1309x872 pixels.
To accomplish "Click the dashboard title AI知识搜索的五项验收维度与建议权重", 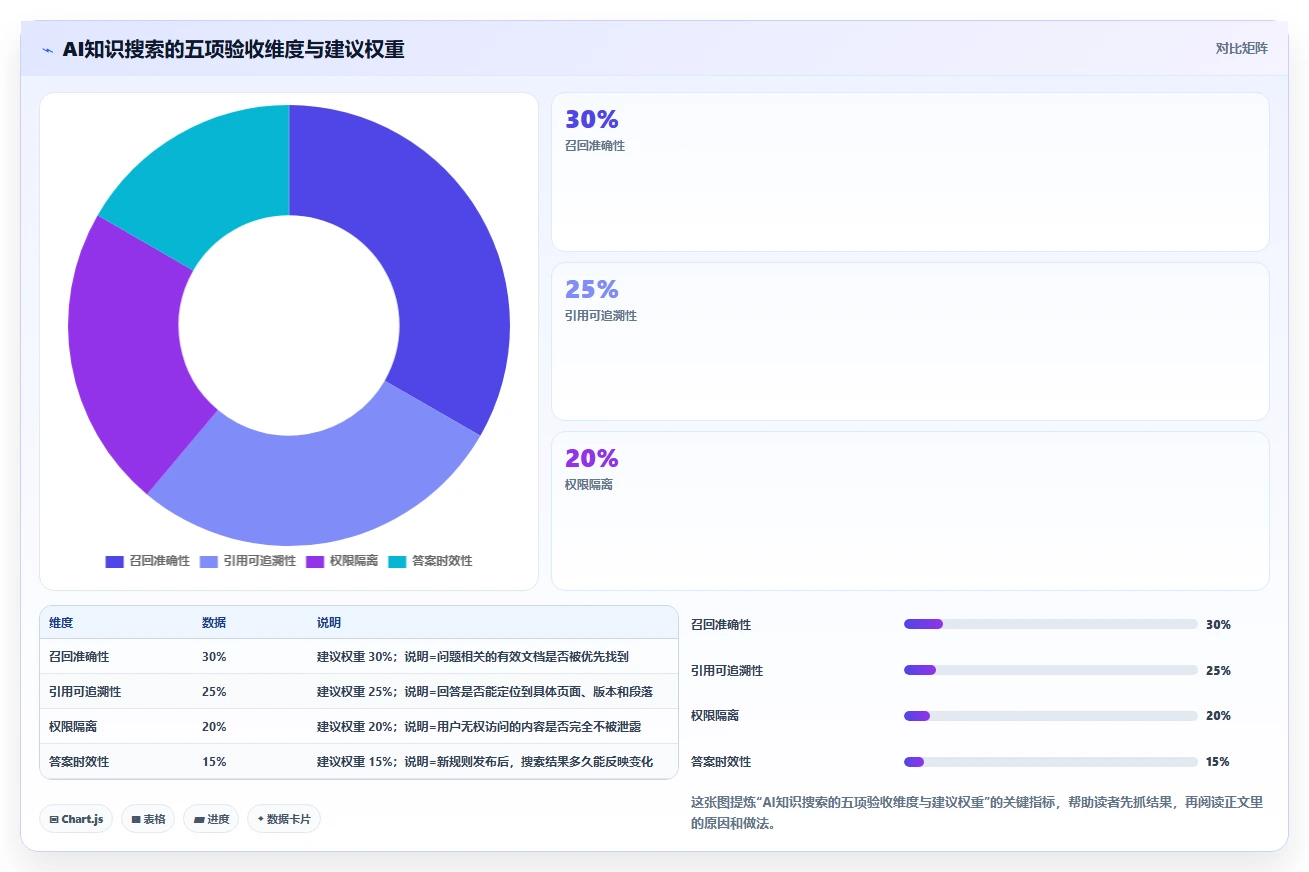I will [x=233, y=49].
